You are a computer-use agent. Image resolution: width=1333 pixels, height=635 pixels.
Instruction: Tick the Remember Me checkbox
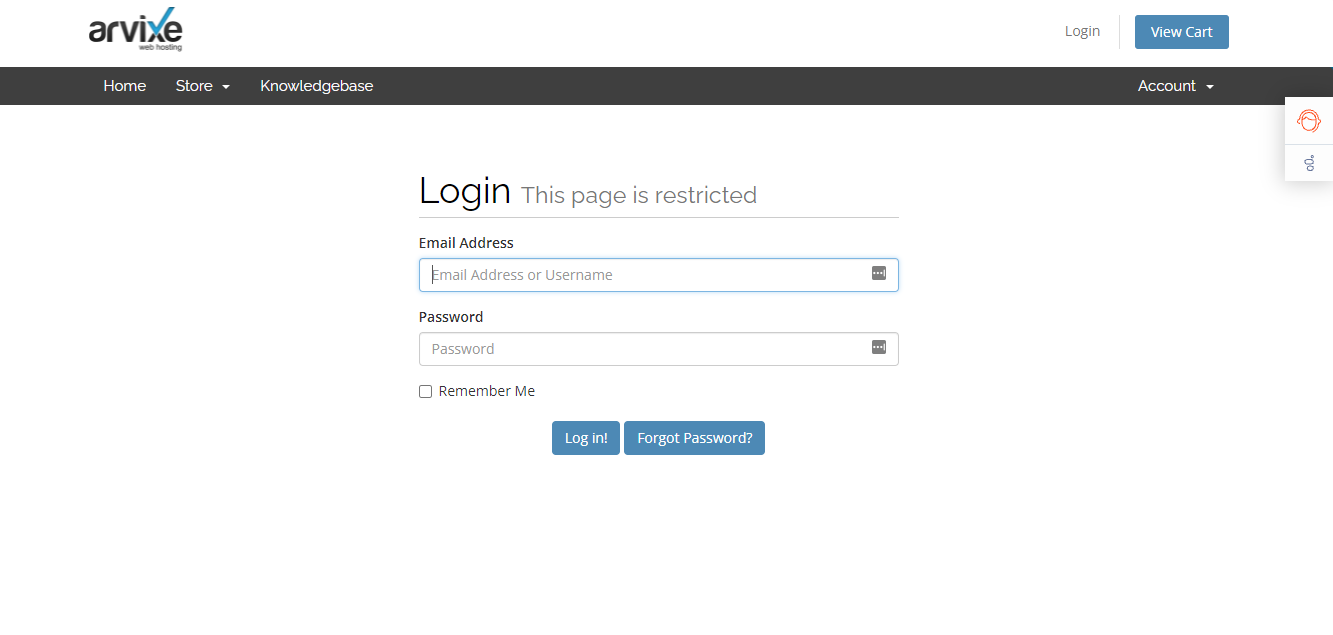425,391
